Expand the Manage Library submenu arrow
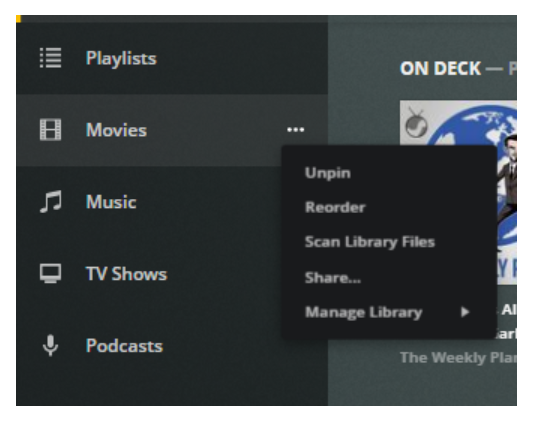The width and height of the screenshot is (533, 425). pos(465,312)
